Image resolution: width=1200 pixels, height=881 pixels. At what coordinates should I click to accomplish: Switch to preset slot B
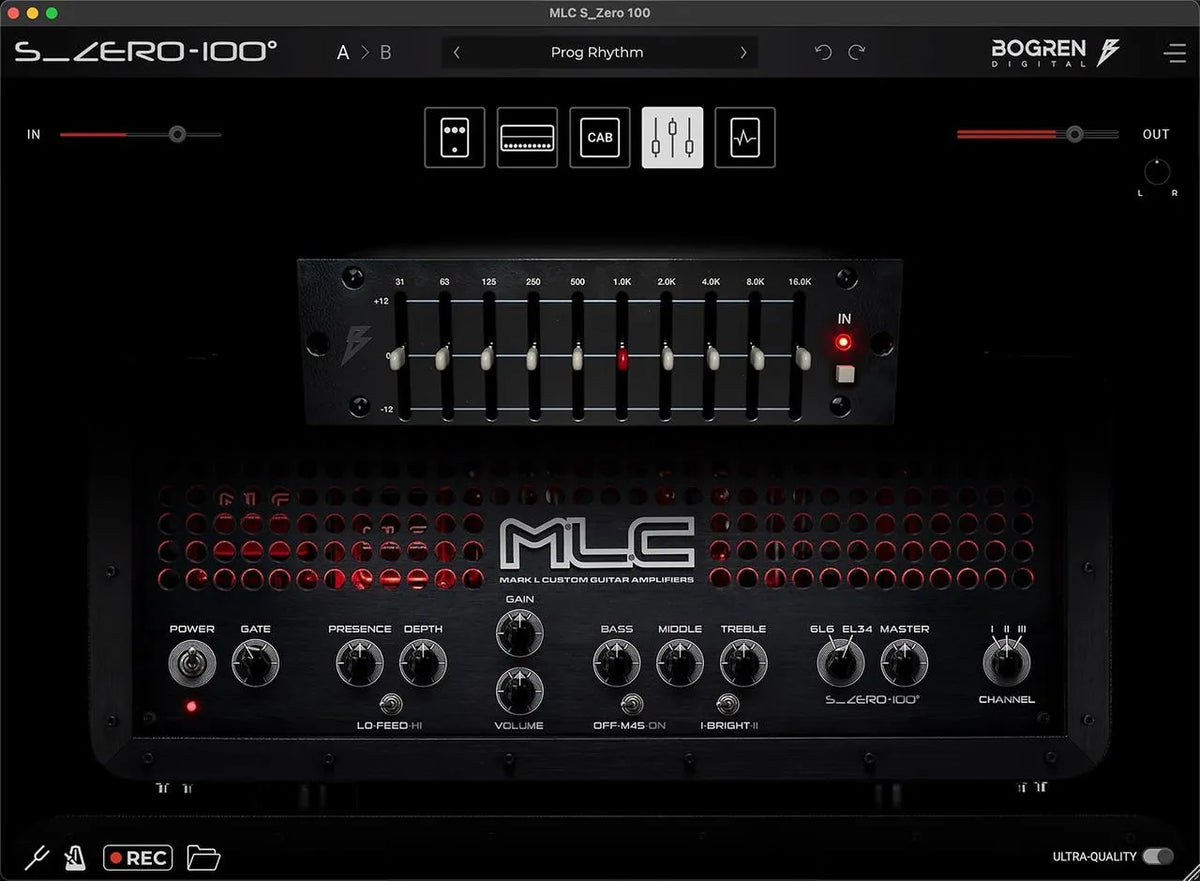(386, 52)
